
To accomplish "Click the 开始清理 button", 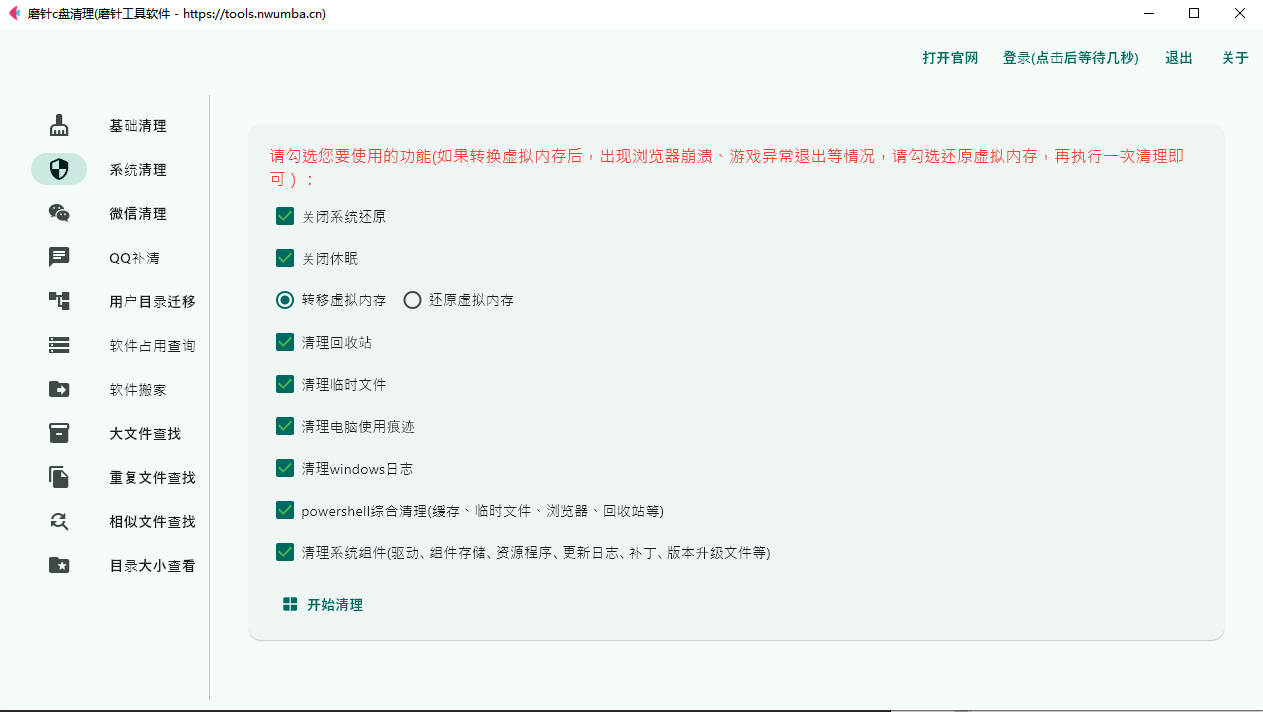I will [x=324, y=604].
